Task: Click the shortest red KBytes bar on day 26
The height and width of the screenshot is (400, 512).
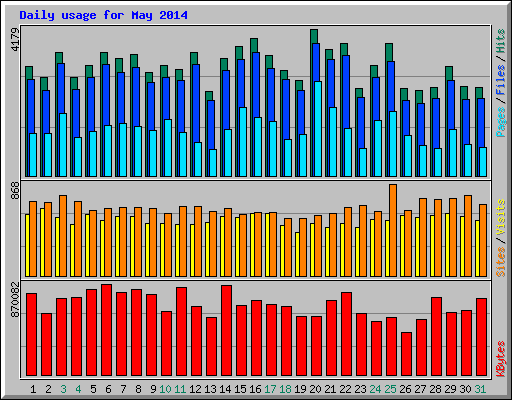Action: click(407, 354)
